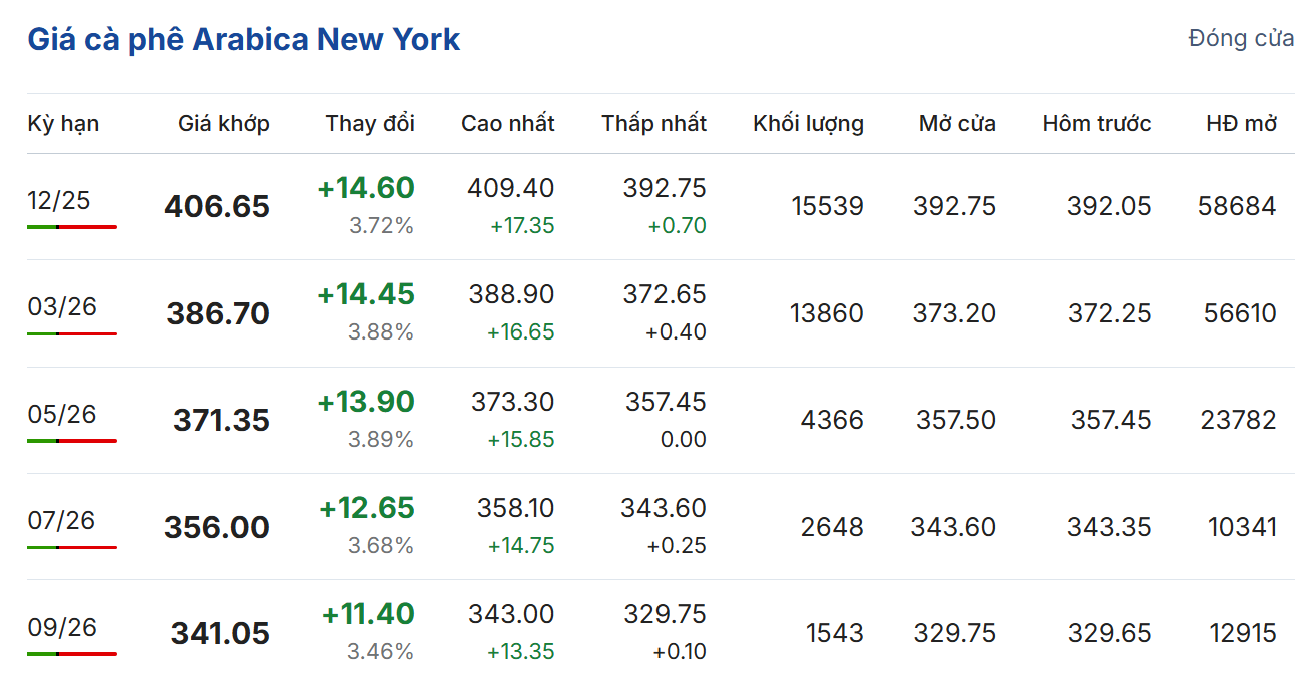Click the +14.45 change value

[366, 294]
